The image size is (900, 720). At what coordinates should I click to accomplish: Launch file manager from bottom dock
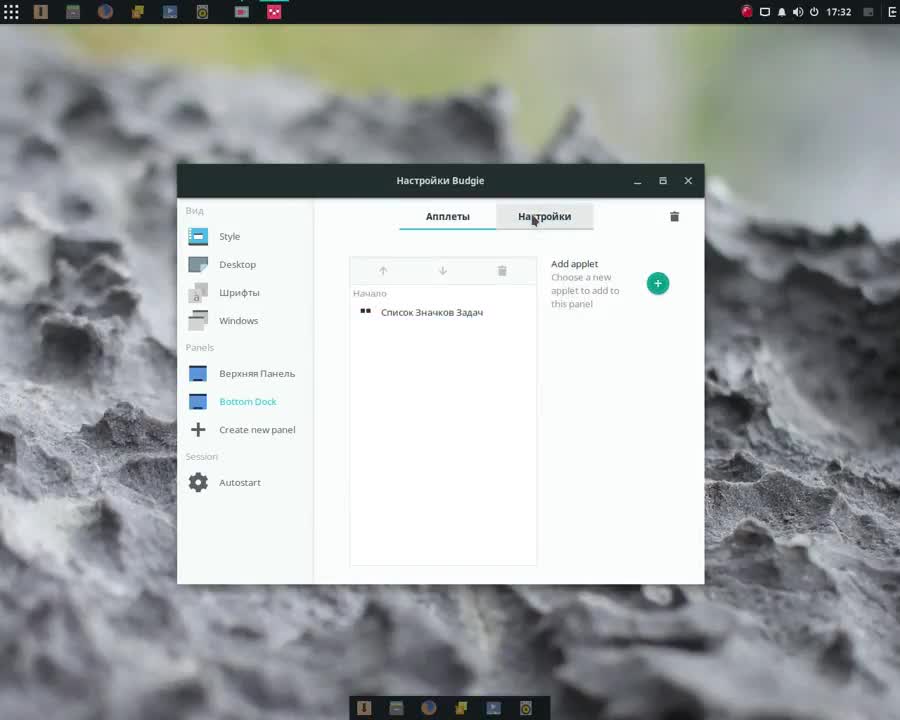pyautogui.click(x=396, y=708)
